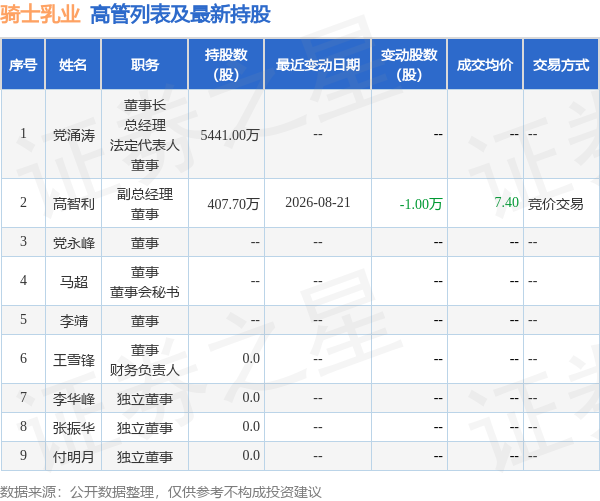This screenshot has width=600, height=501.
Task: Click executive name 党涌涛
Action: pyautogui.click(x=73, y=135)
